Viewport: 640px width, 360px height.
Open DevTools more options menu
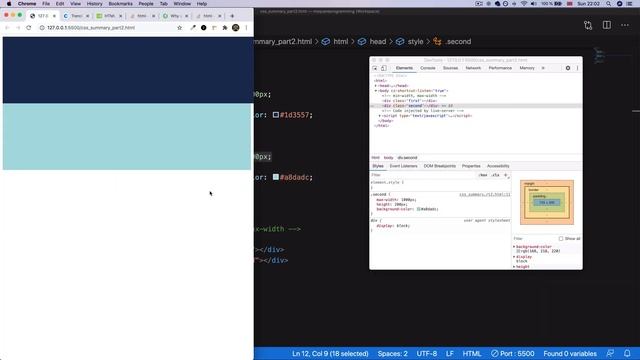tap(577, 68)
